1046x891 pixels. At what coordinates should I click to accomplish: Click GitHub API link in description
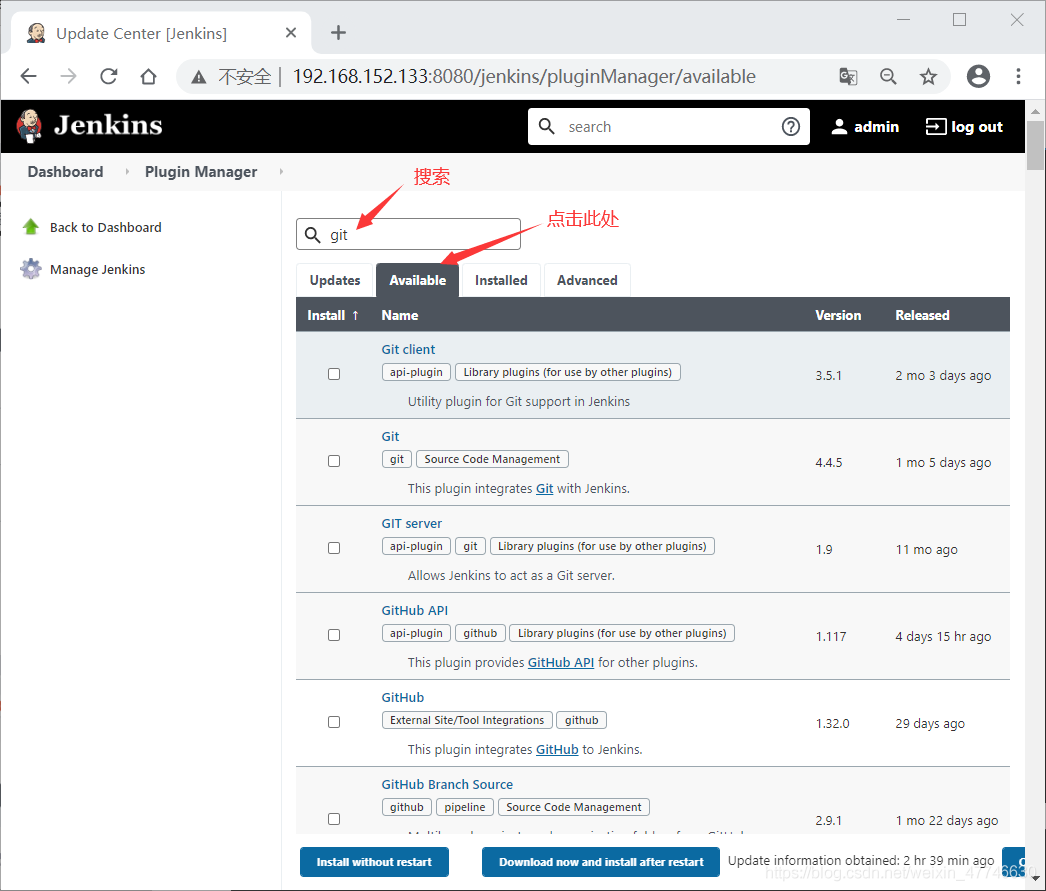point(560,662)
